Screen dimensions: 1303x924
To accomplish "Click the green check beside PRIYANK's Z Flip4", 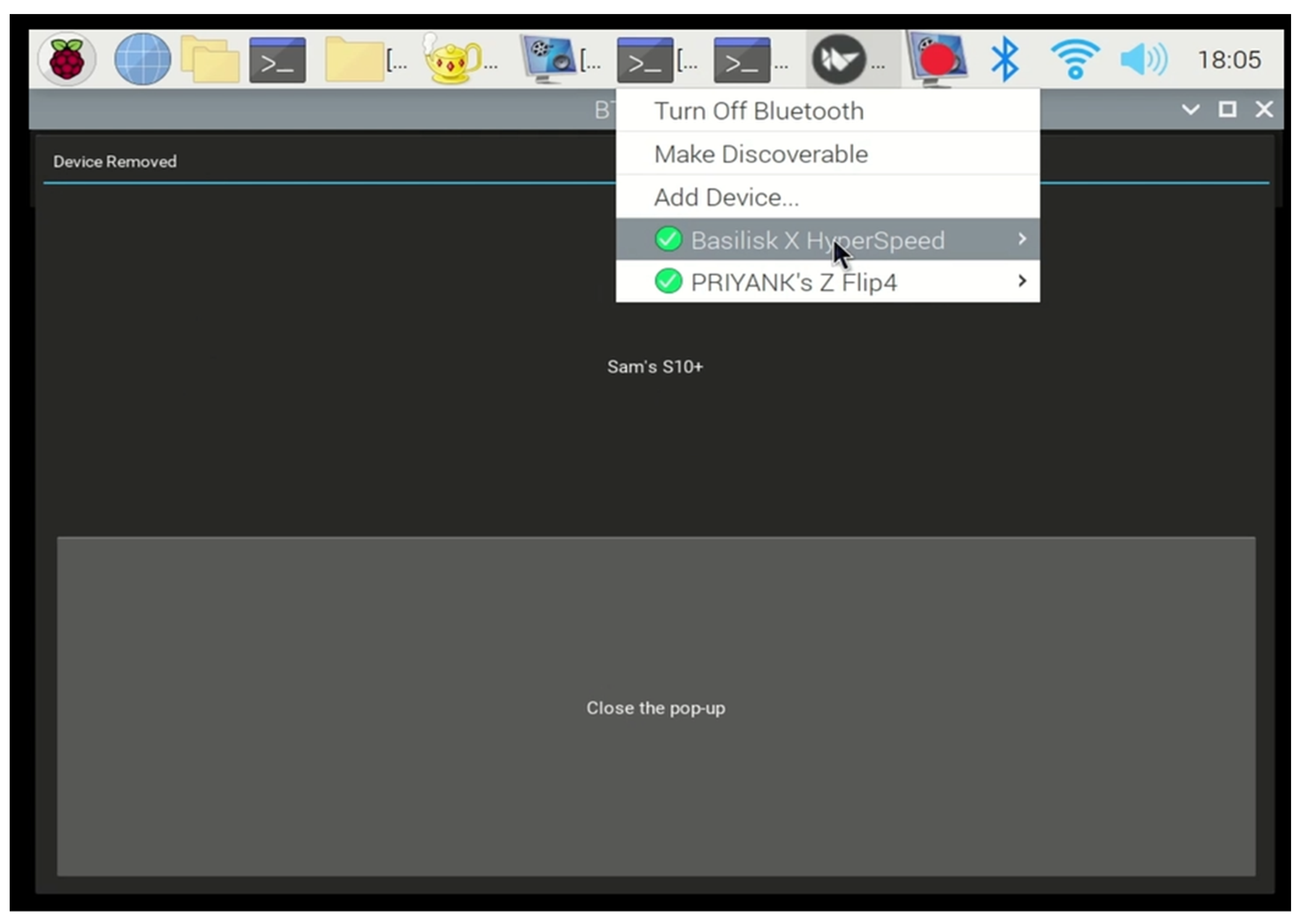I will 668,281.
